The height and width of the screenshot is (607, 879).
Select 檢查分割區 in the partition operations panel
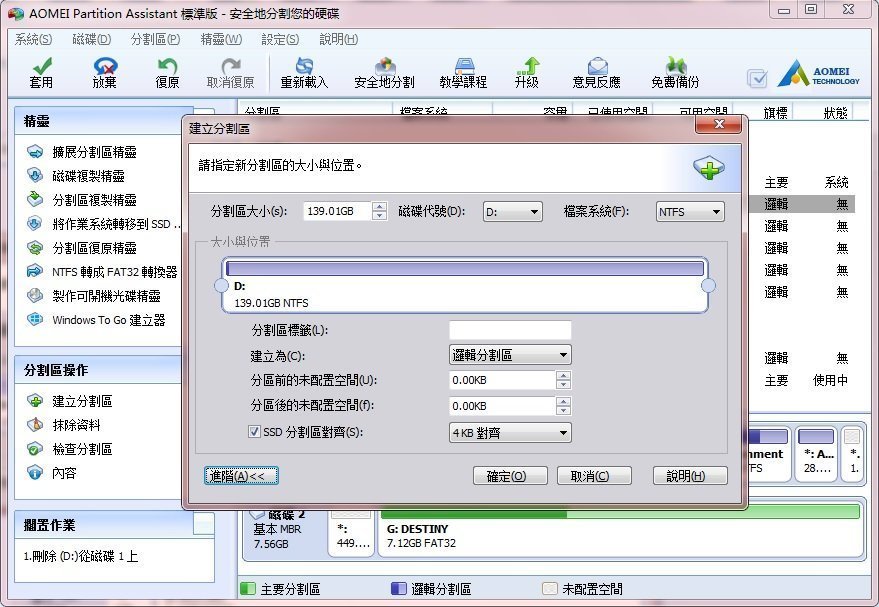(x=70, y=449)
